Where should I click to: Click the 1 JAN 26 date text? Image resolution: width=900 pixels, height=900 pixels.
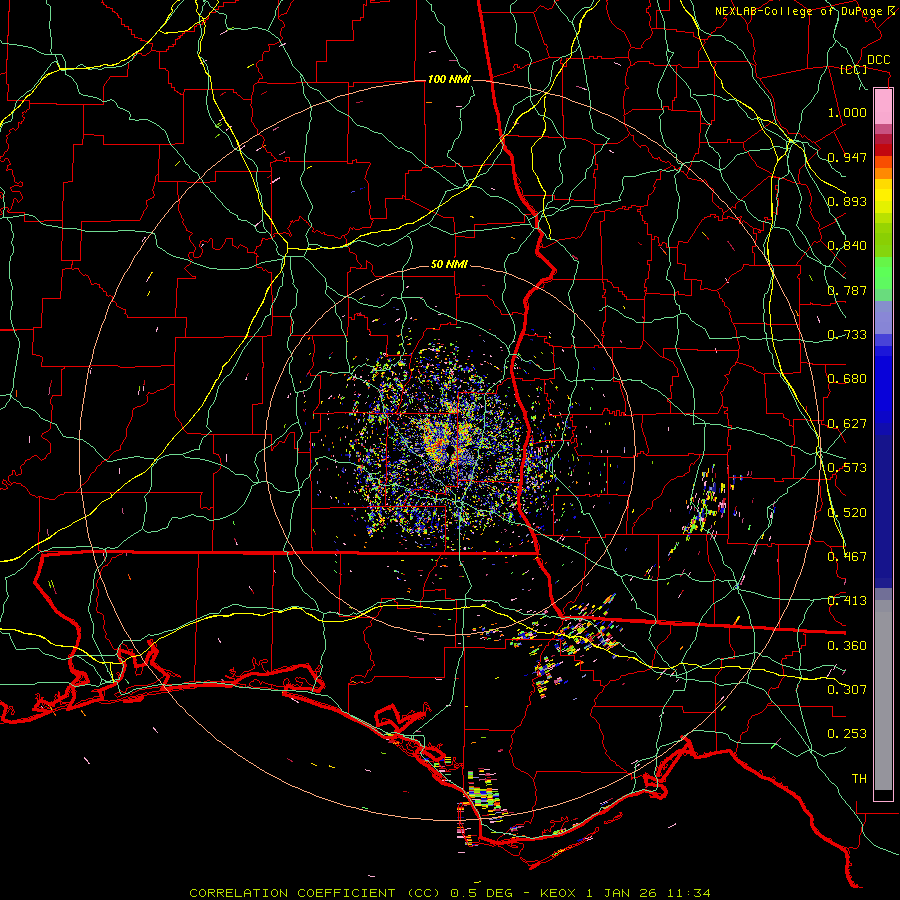623,893
